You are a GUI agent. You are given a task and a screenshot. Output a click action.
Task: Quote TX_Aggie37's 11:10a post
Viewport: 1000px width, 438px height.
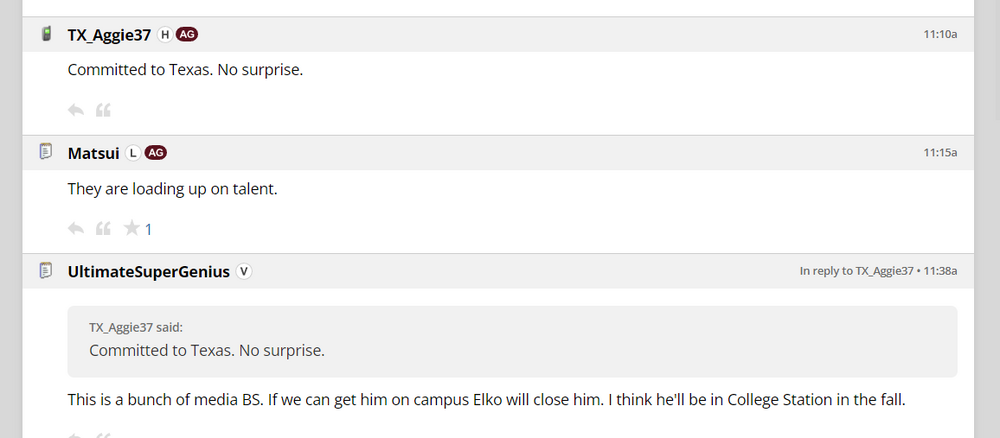[x=102, y=110]
